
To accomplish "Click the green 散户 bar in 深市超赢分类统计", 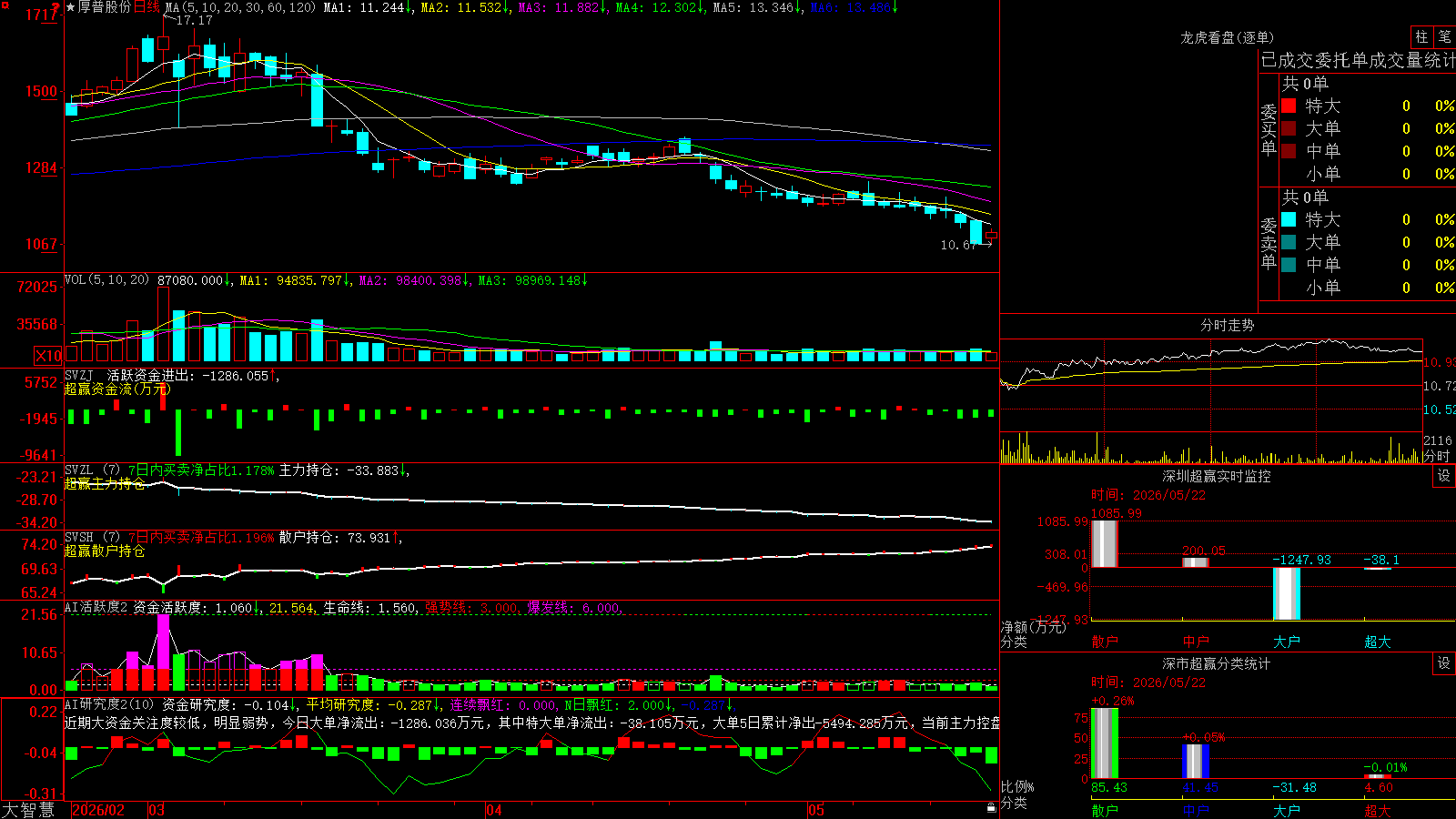I will [1104, 743].
